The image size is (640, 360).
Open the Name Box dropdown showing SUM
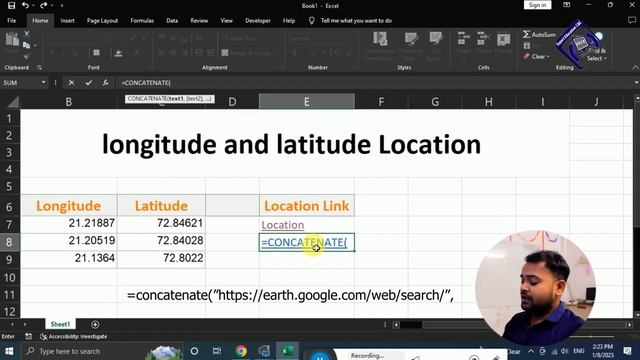[43, 82]
